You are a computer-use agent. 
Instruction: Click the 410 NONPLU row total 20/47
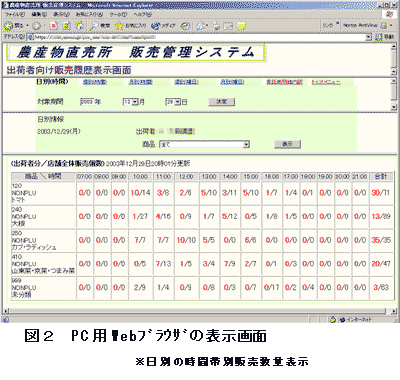(381, 264)
